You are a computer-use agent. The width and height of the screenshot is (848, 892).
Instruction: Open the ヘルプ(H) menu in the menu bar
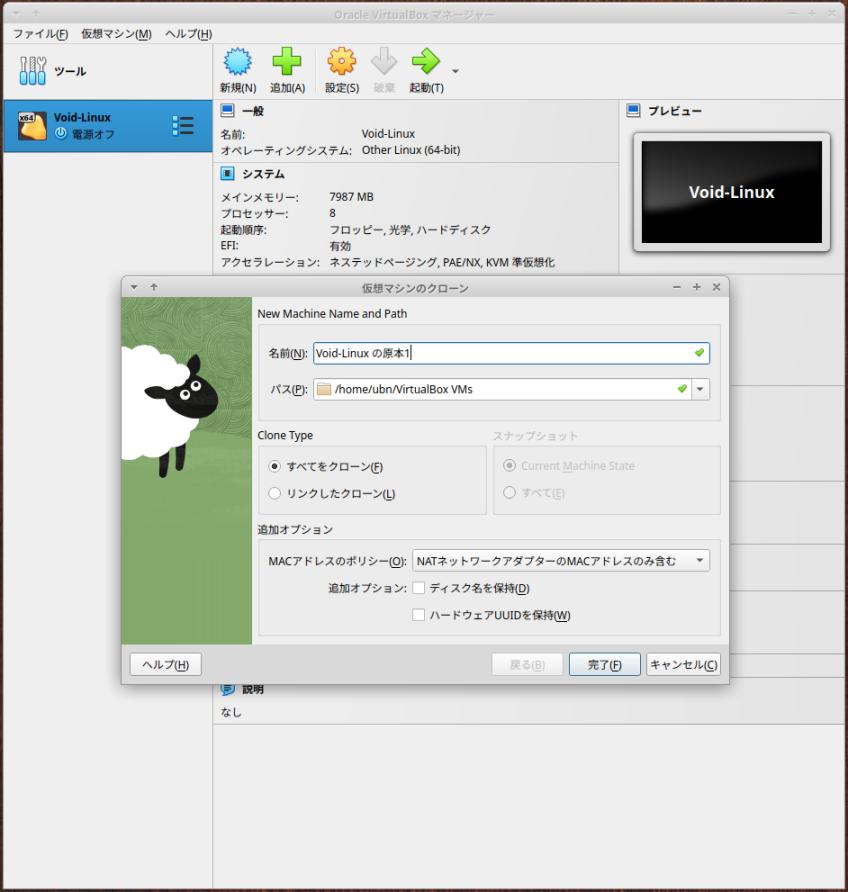click(x=188, y=34)
